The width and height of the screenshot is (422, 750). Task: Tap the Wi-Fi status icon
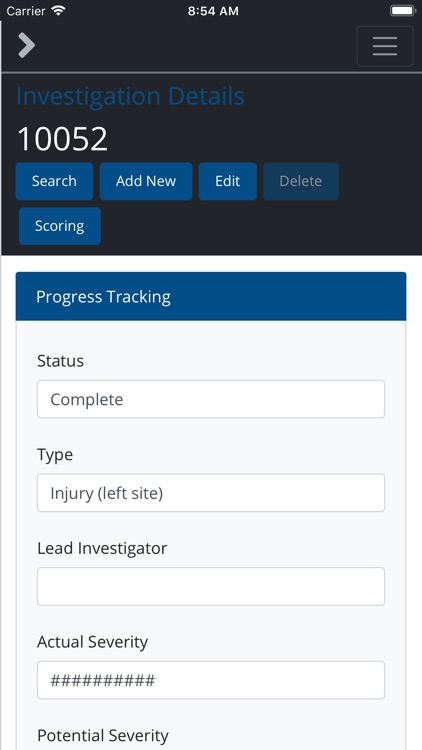coord(59,11)
